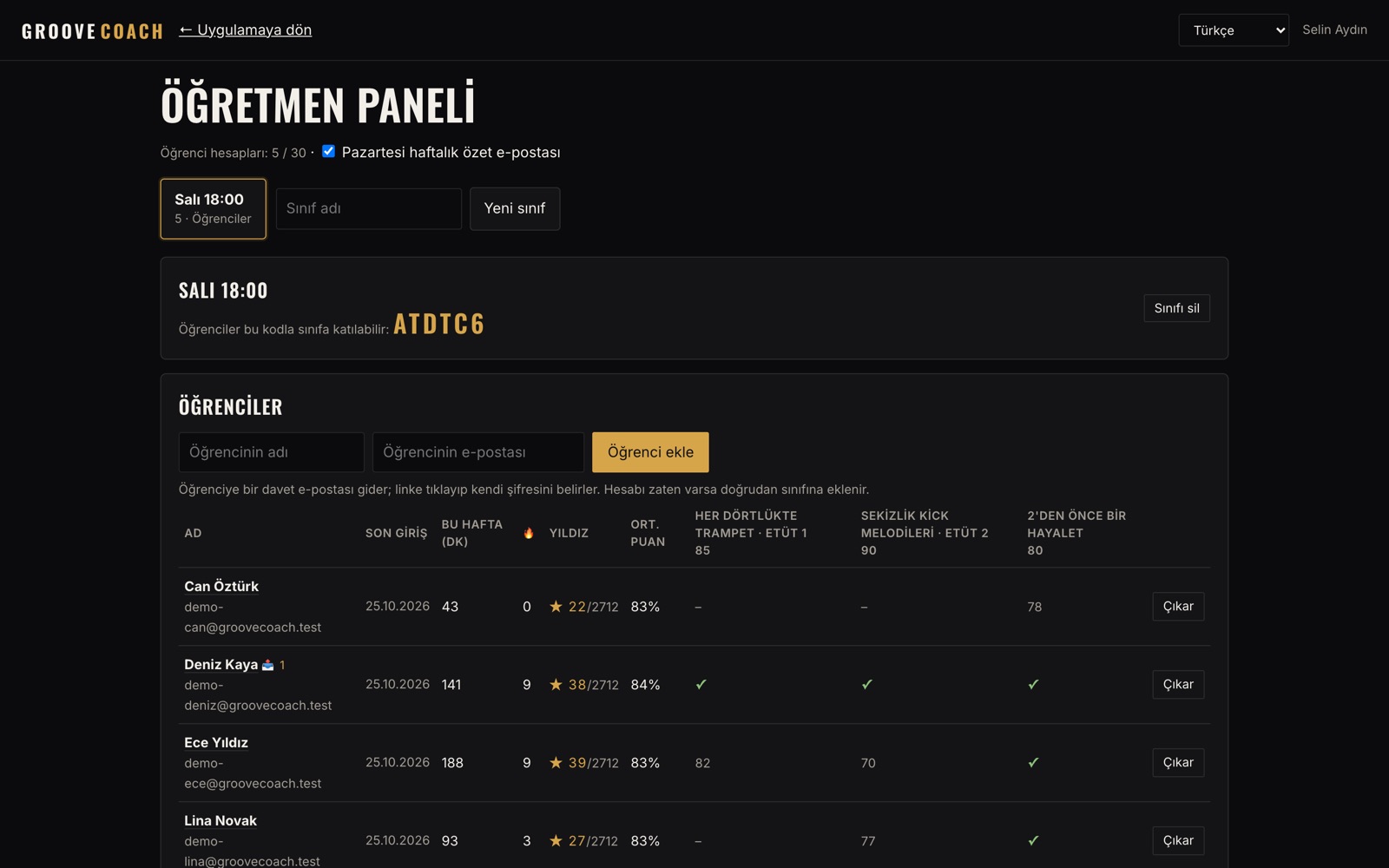The height and width of the screenshot is (868, 1389).
Task: Focus the Öğrencinin adı input field
Action: pyautogui.click(x=272, y=452)
